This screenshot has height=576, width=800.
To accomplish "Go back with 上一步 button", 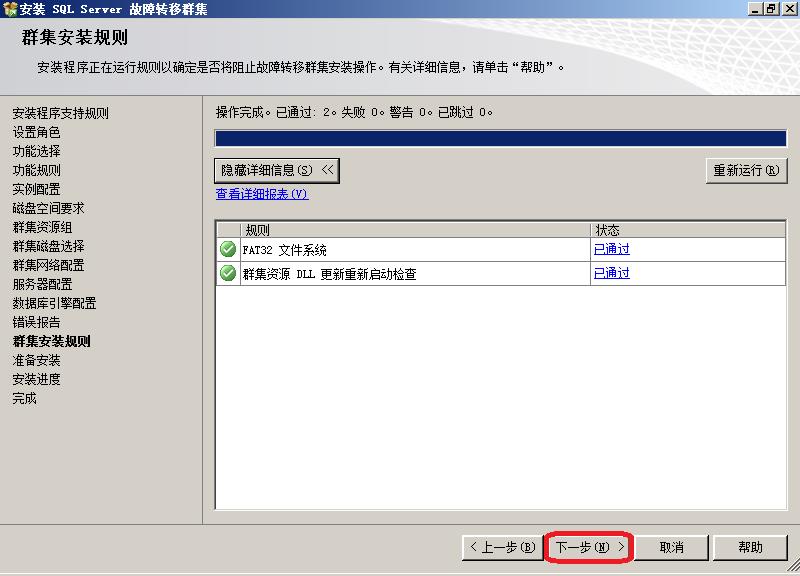I will (x=502, y=547).
